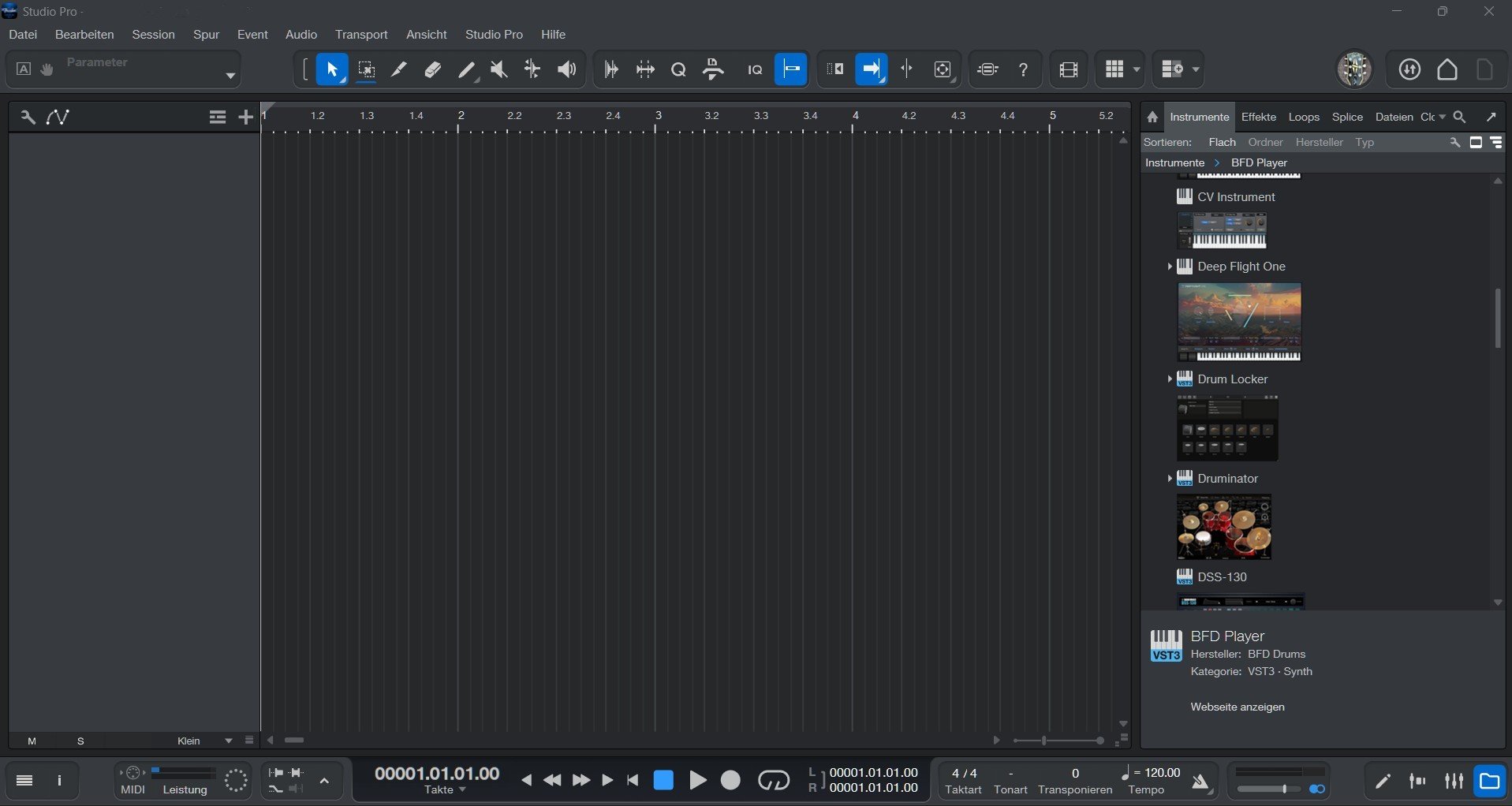Open the track automation curve icon
Viewport: 1512px width, 806px height.
(58, 118)
